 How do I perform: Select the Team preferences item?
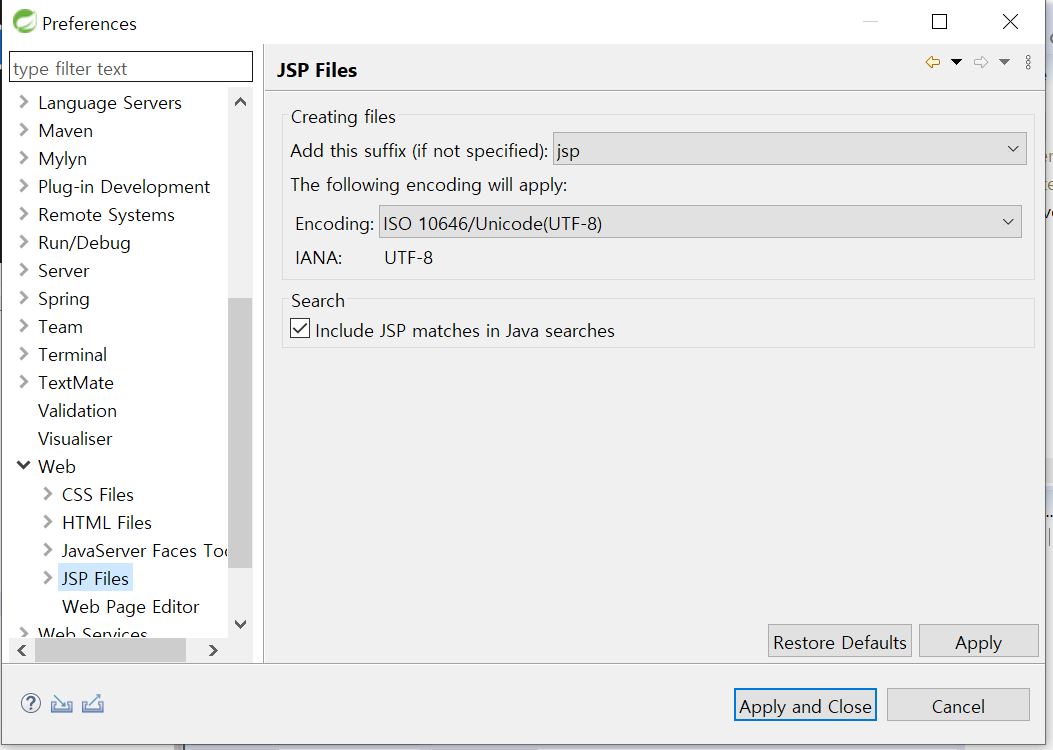60,326
